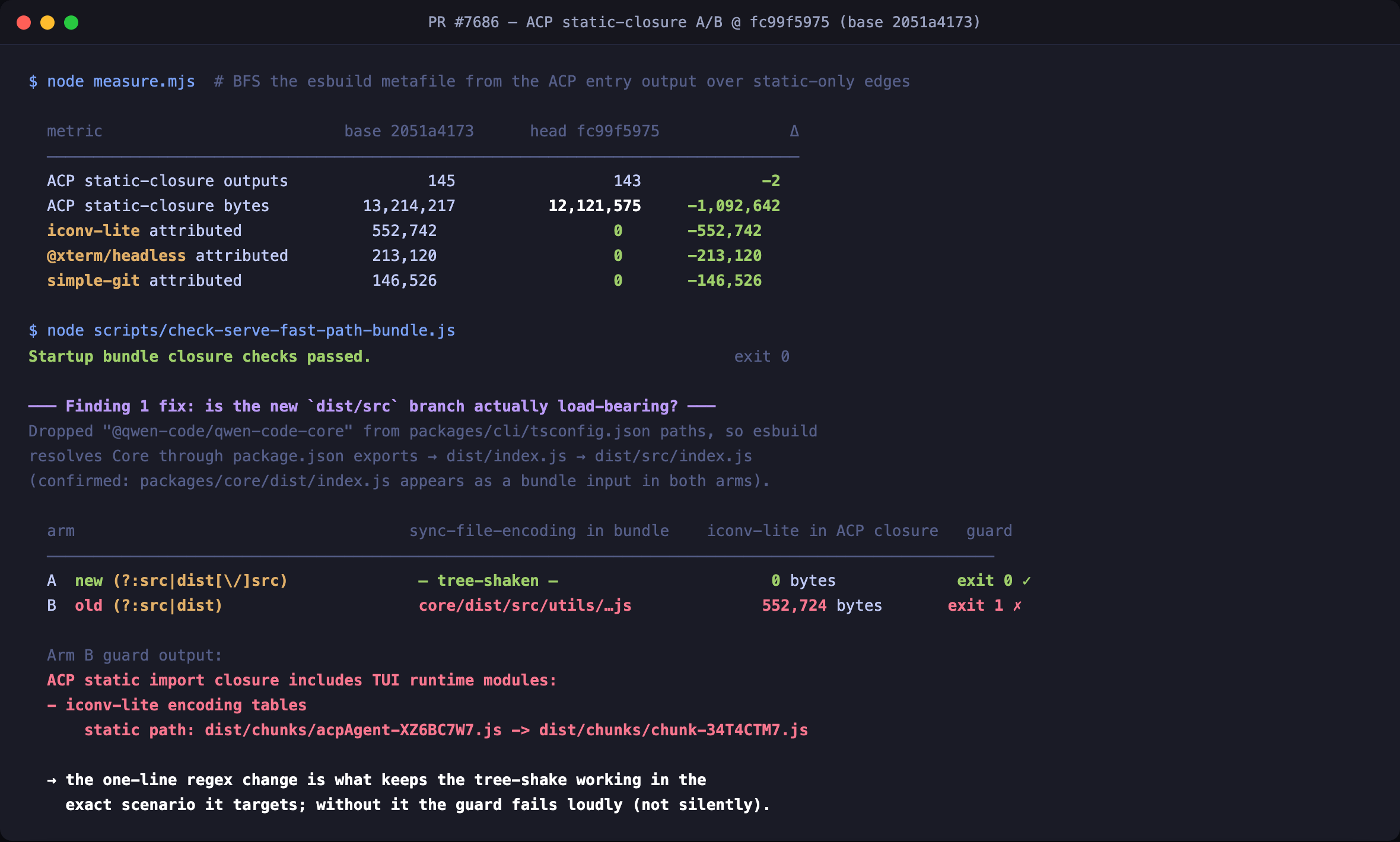The image size is (1400, 842).
Task: Select the comment about BFS esbuild metafile
Action: click(x=562, y=81)
